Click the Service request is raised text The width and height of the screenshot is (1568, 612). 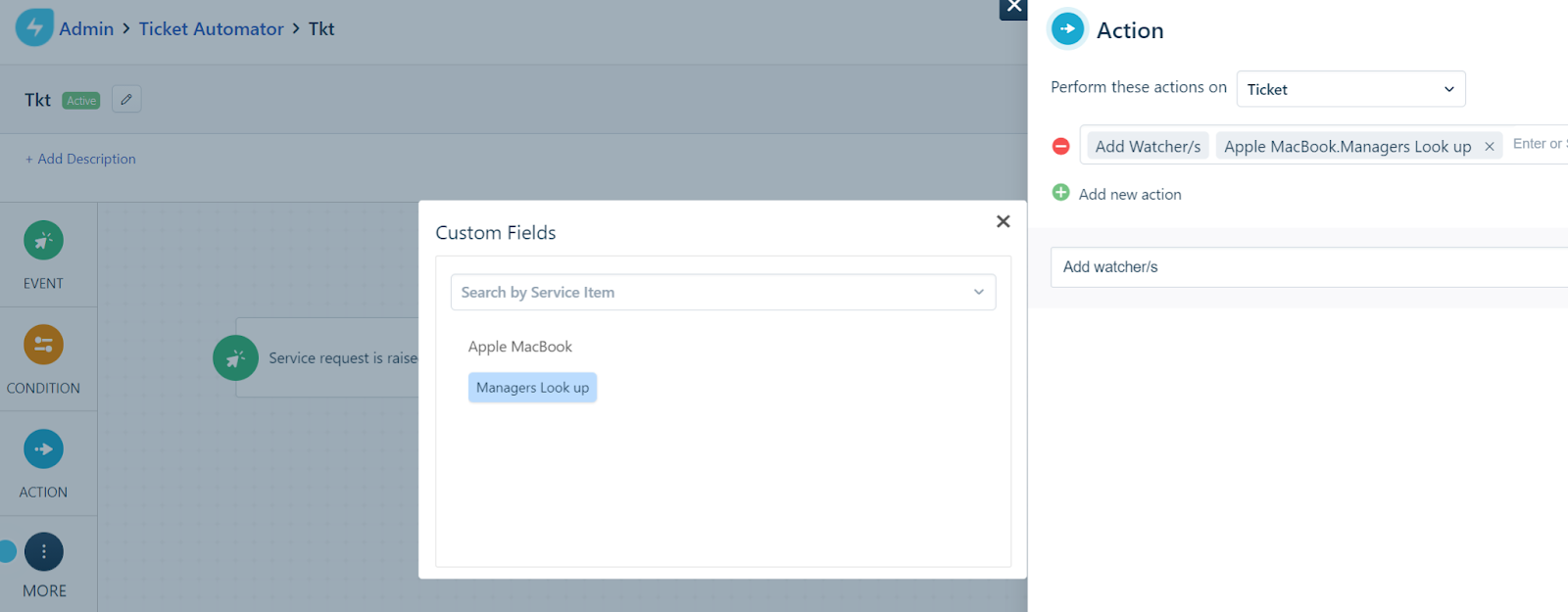coord(343,358)
